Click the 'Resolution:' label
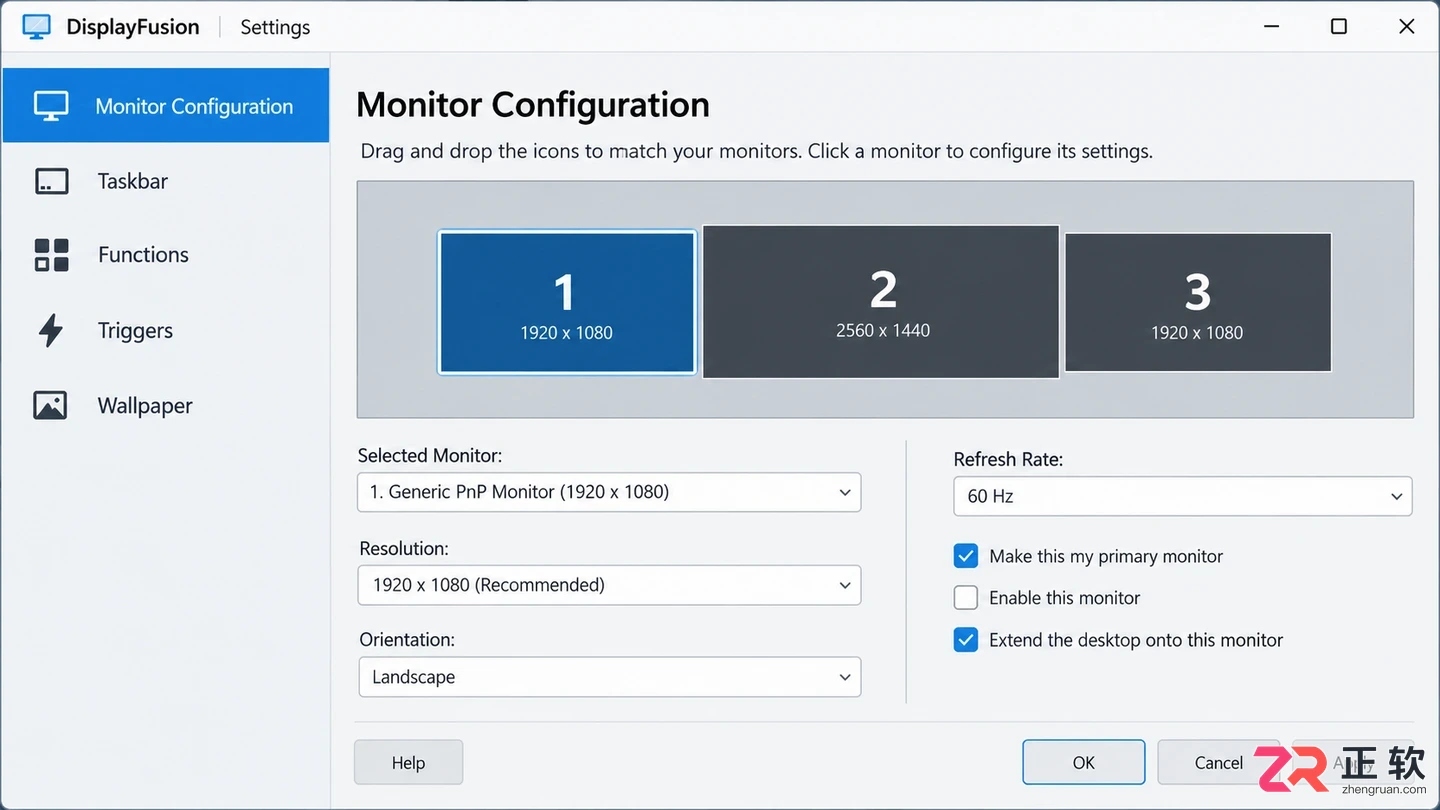The width and height of the screenshot is (1440, 810). point(403,549)
